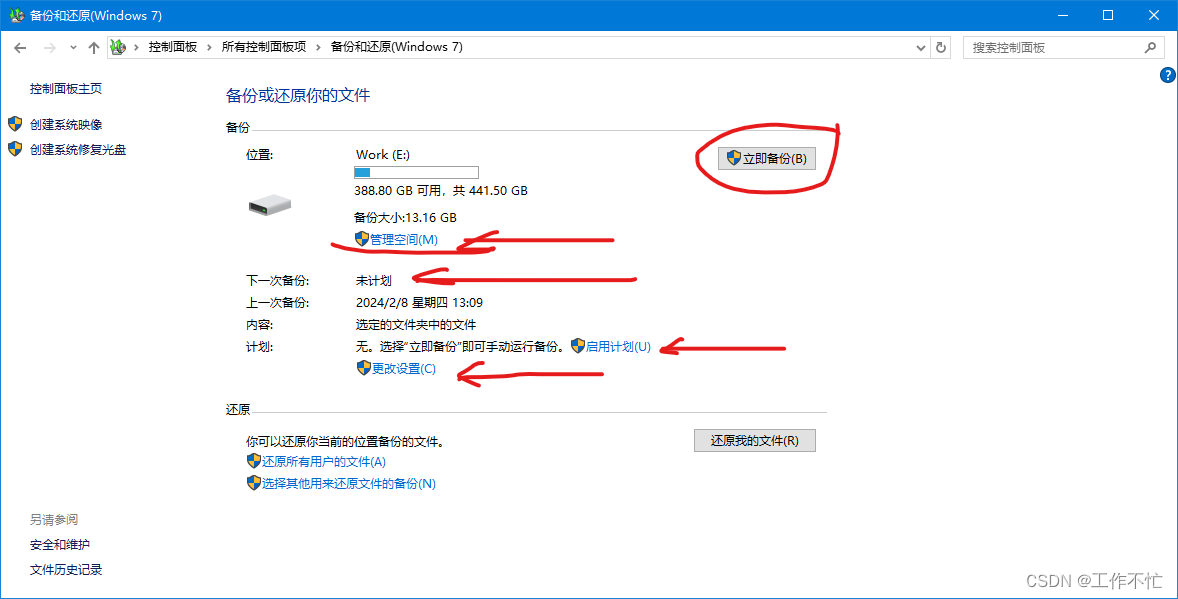Image resolution: width=1178 pixels, height=599 pixels.
Task: Click the Work (E:) location text
Action: coord(383,155)
